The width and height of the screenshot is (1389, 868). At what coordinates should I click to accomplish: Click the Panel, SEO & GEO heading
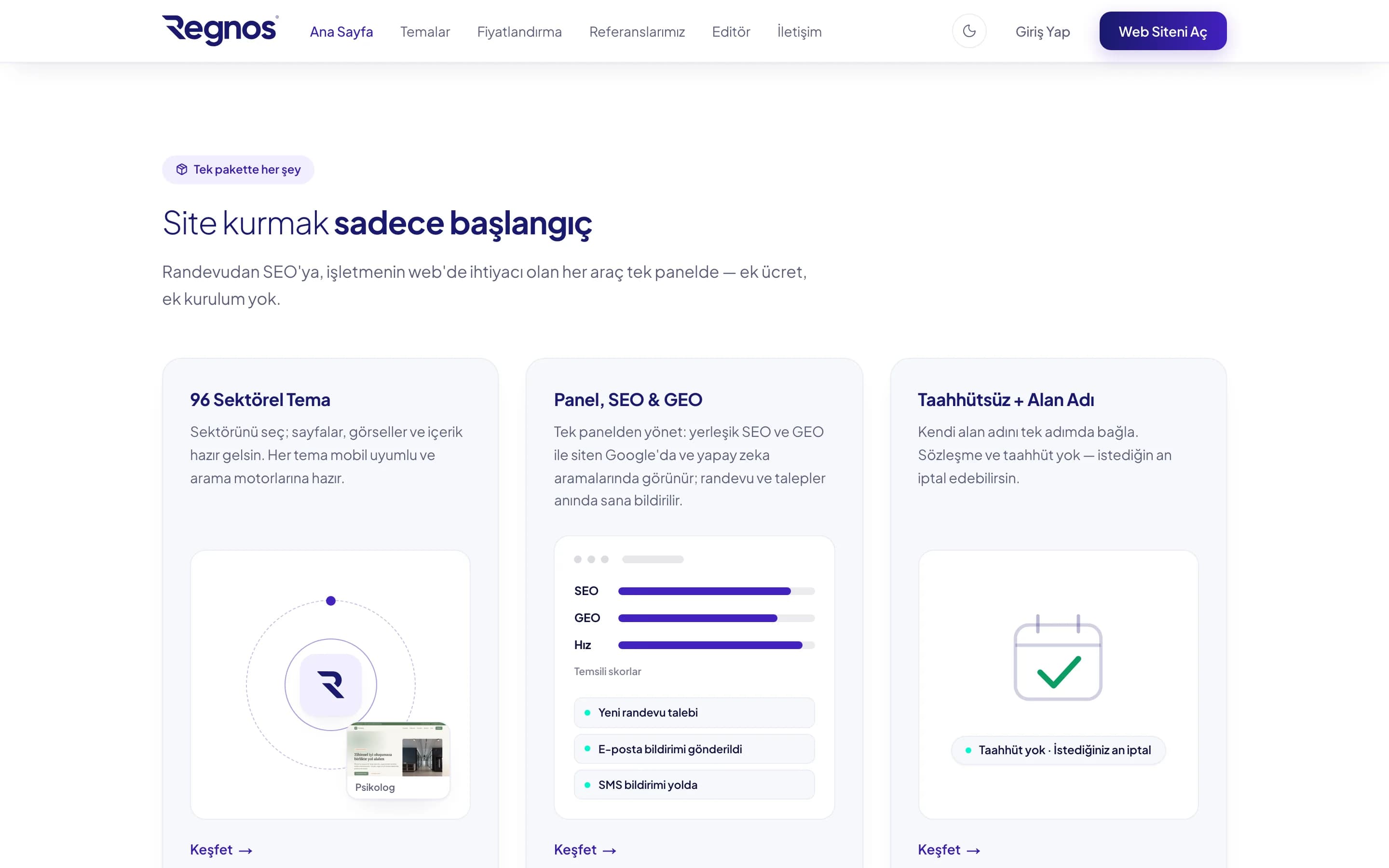click(x=628, y=400)
